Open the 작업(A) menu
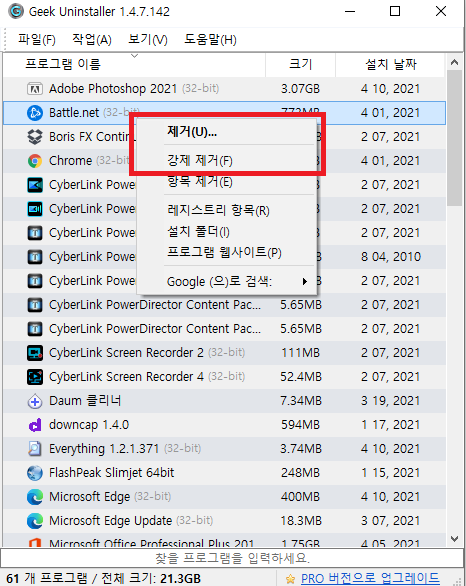Viewport: 466px width, 586px height. 92,39
